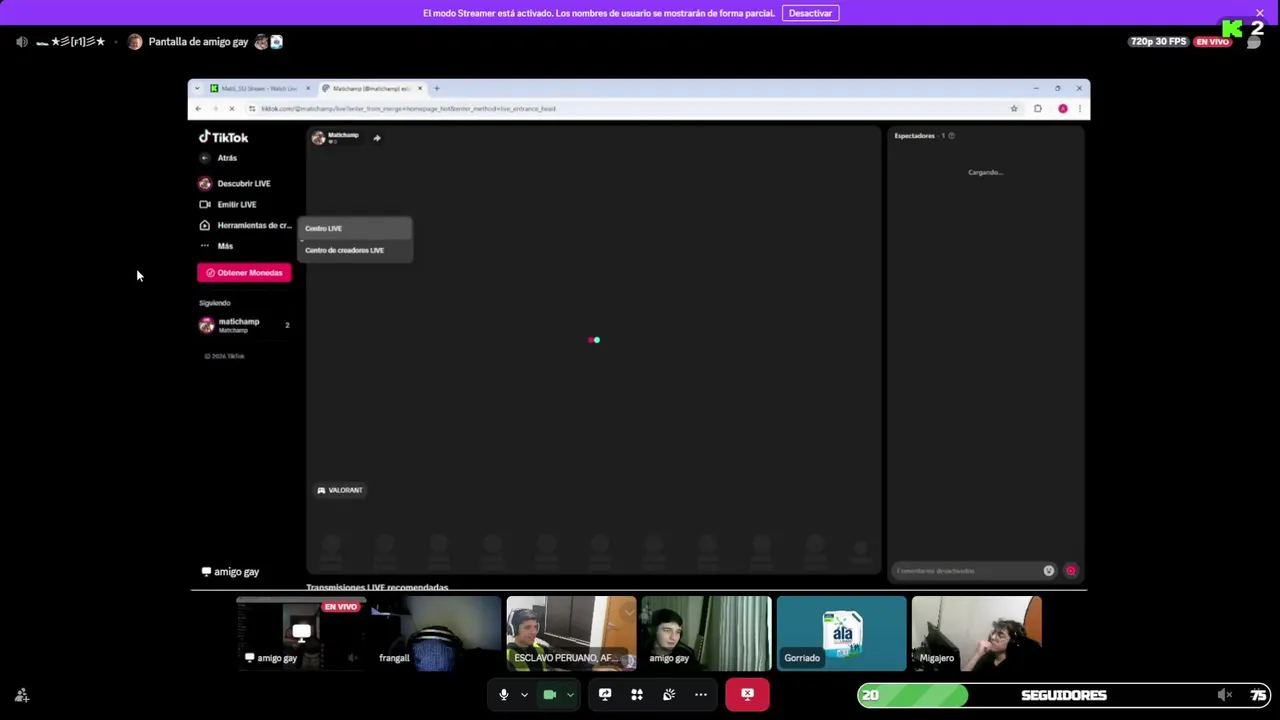
Task: Click Pantalla de amigo gay title
Action: (198, 42)
